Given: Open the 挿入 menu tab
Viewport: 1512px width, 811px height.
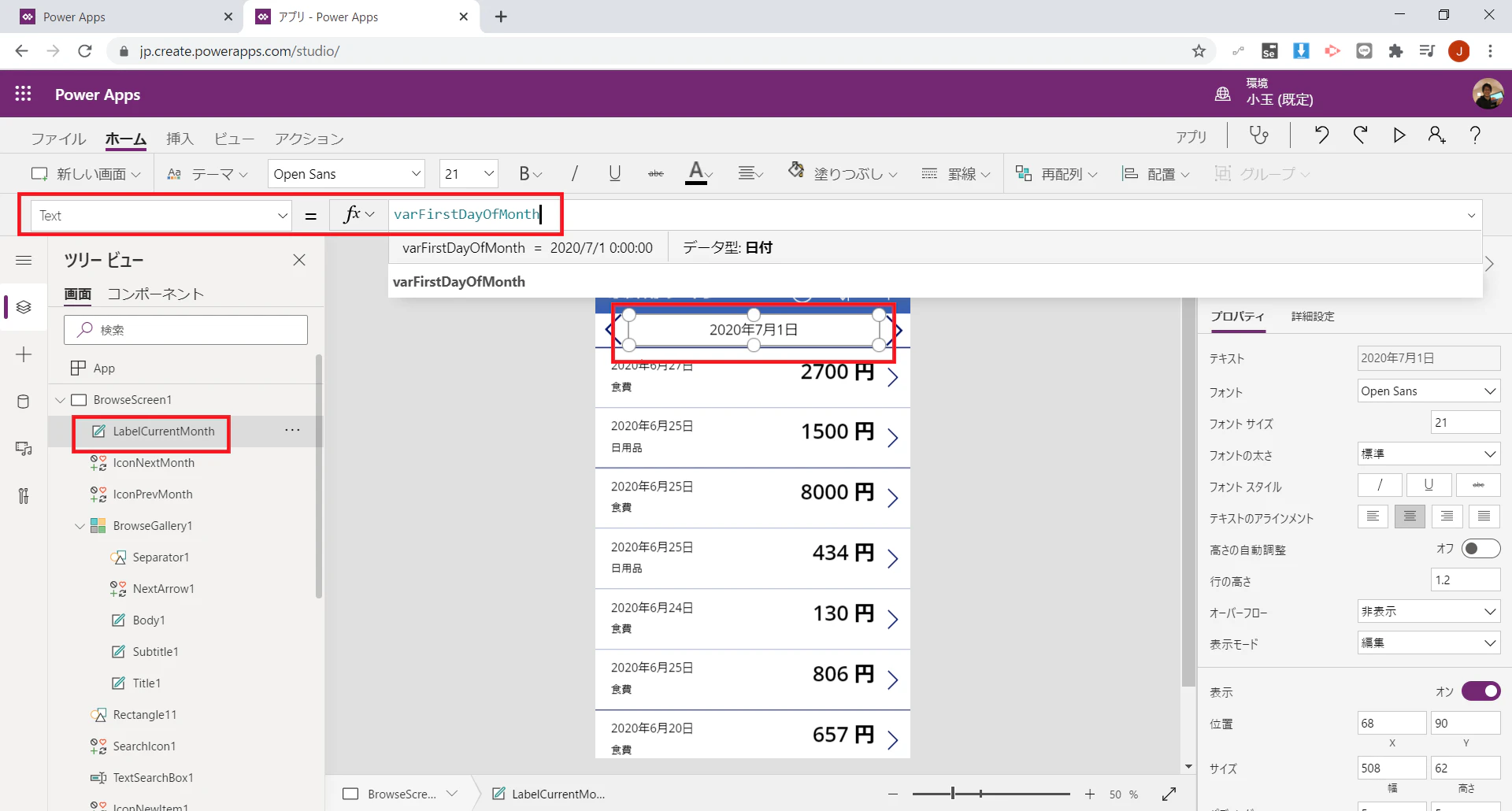Looking at the screenshot, I should [x=180, y=139].
